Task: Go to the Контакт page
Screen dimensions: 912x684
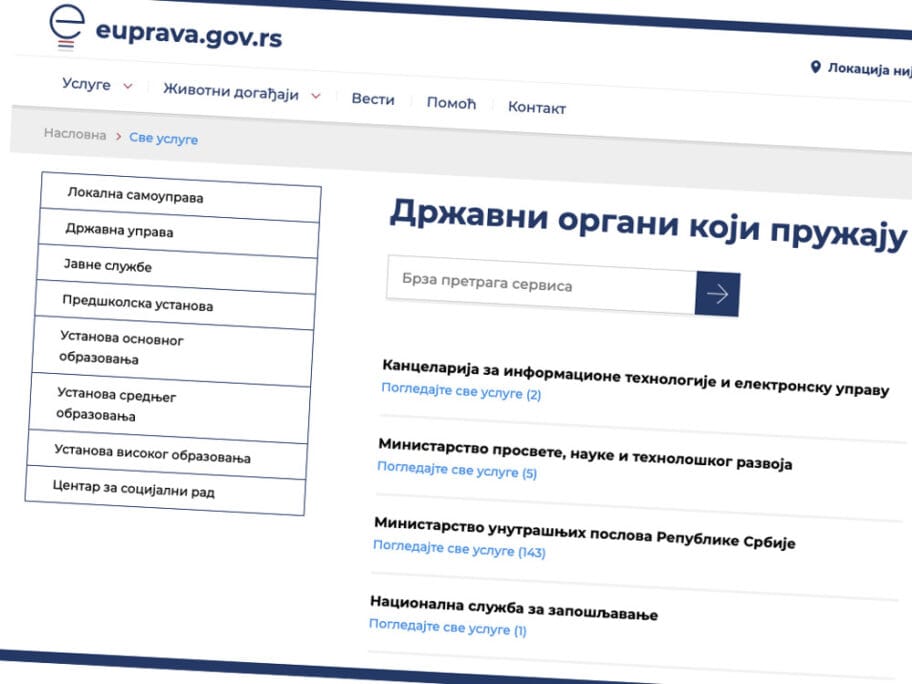Action: pos(536,107)
